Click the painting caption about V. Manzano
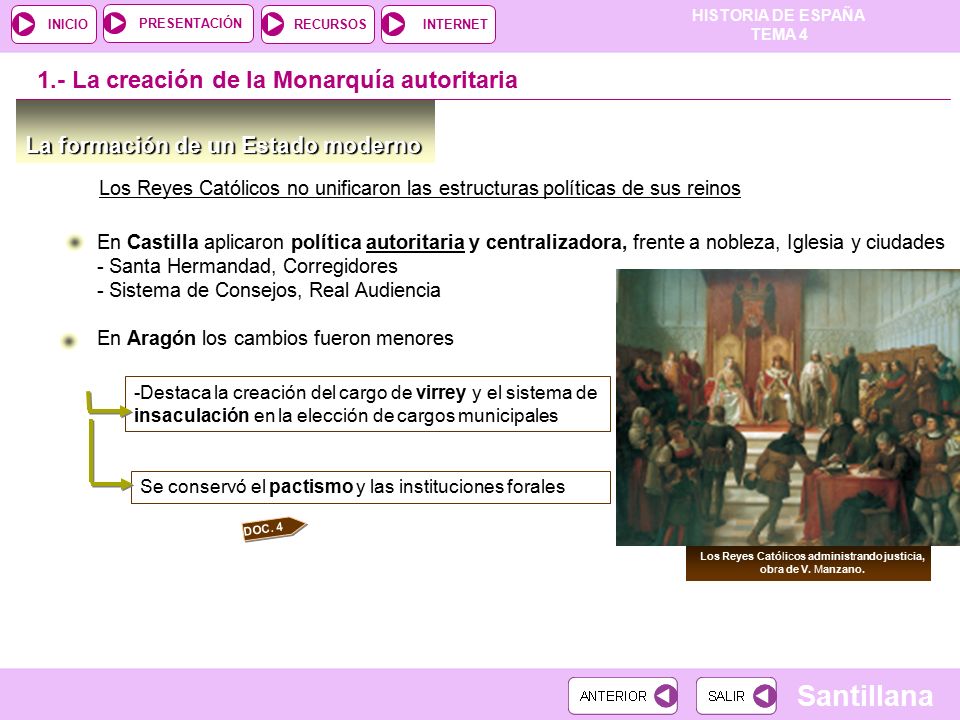Viewport: 960px width, 720px height. (808, 563)
